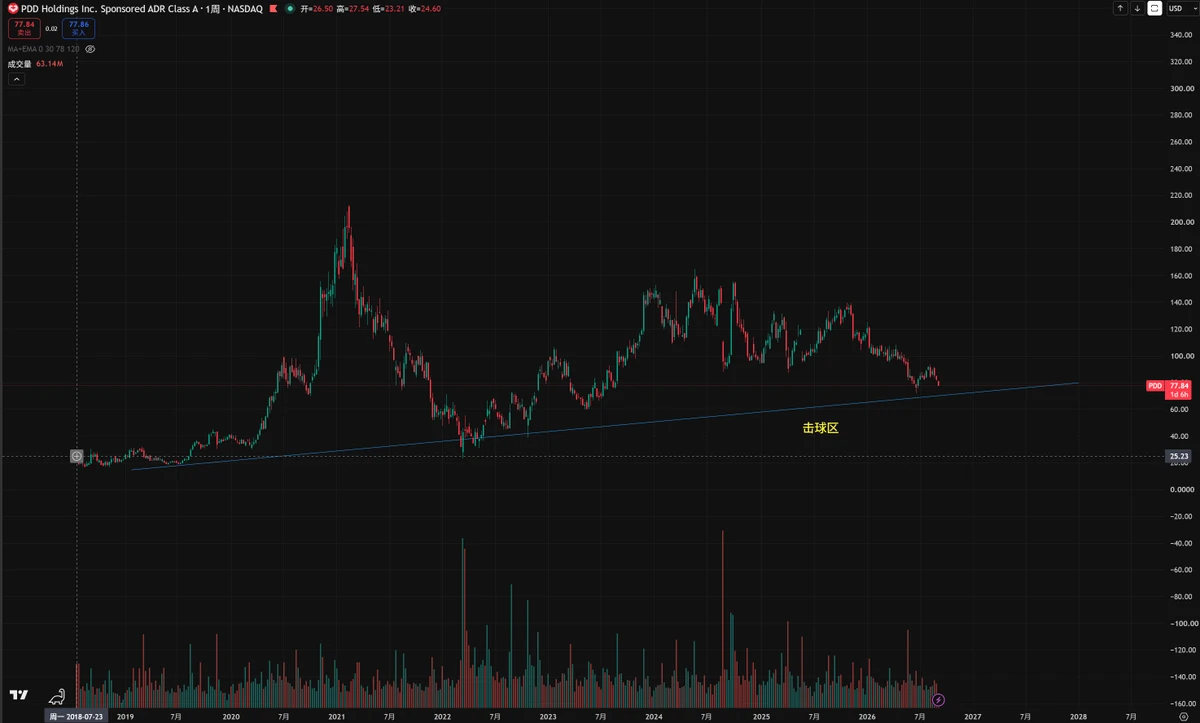Select the blue ascending trend line
The width and height of the screenshot is (1200, 723).
click(x=605, y=426)
